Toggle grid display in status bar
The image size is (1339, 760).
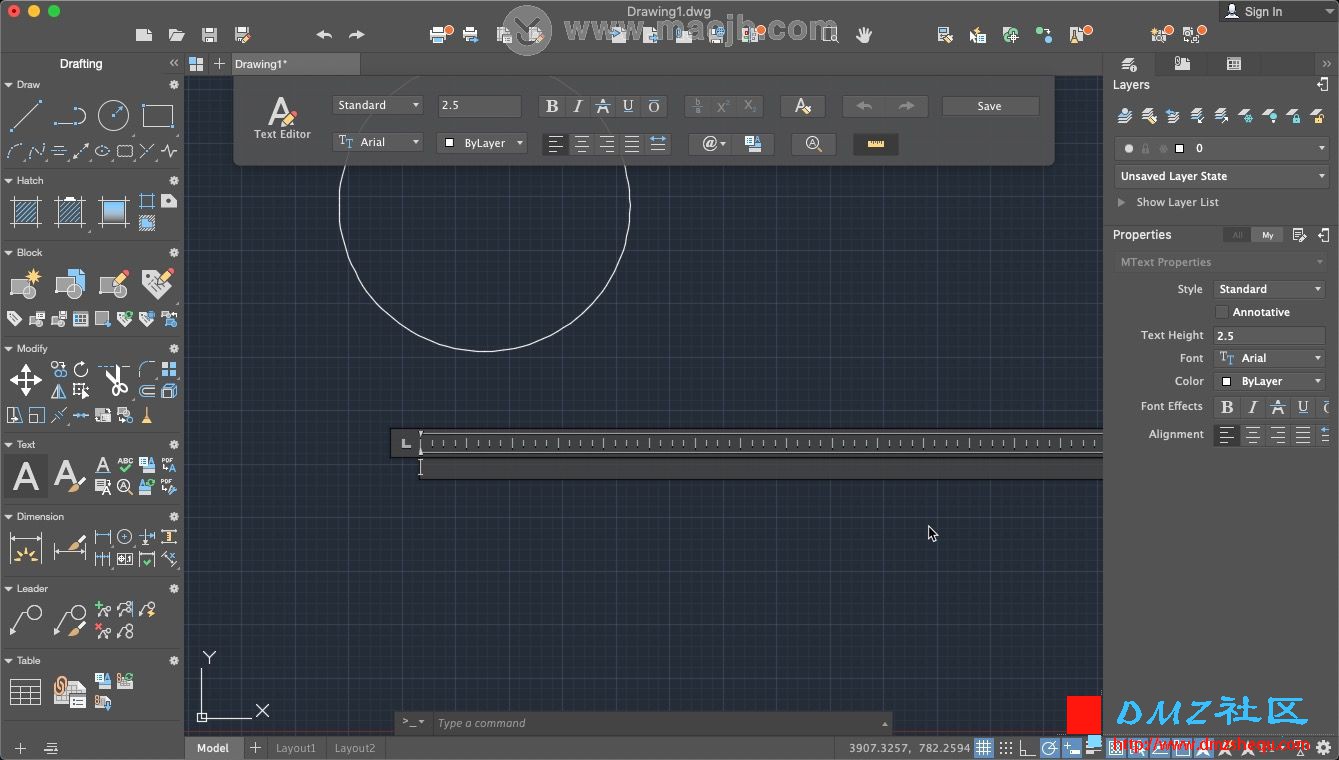pyautogui.click(x=984, y=748)
